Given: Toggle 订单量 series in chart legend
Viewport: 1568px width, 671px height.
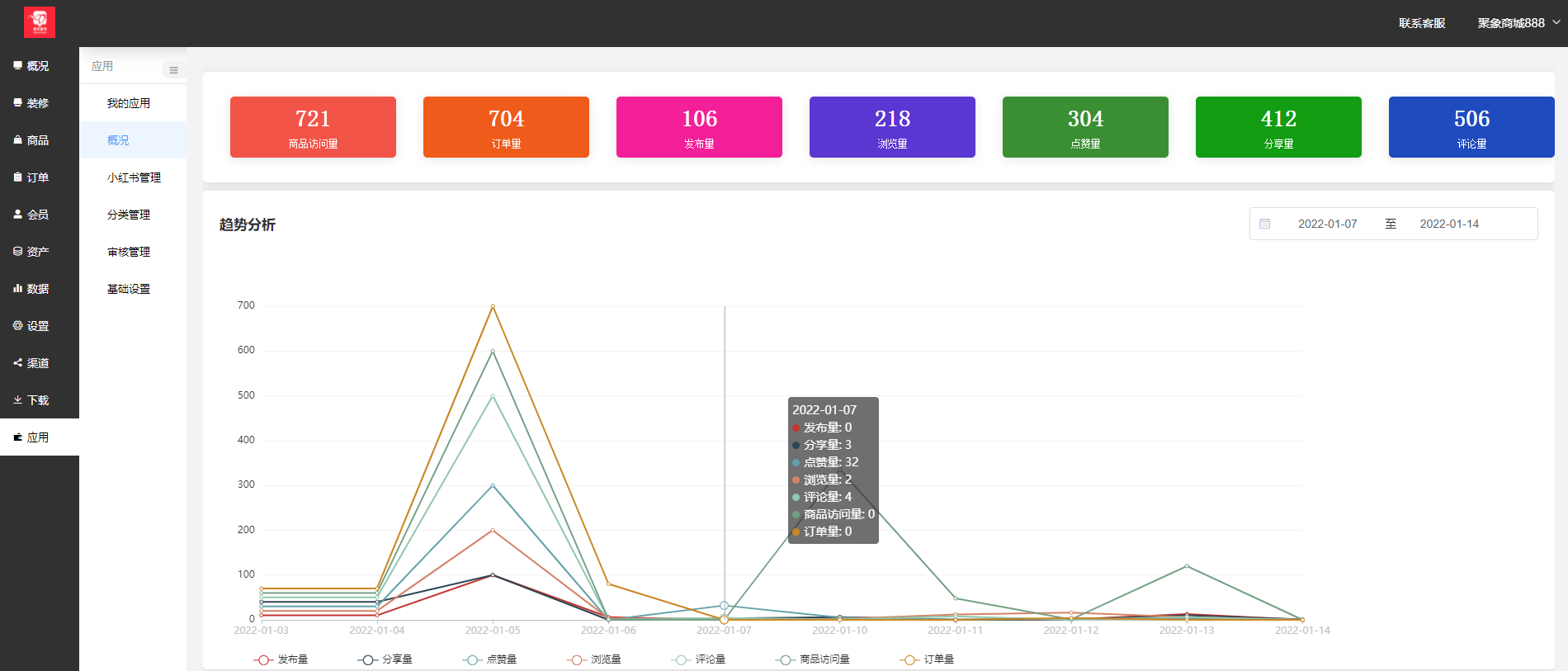Looking at the screenshot, I should (927, 659).
